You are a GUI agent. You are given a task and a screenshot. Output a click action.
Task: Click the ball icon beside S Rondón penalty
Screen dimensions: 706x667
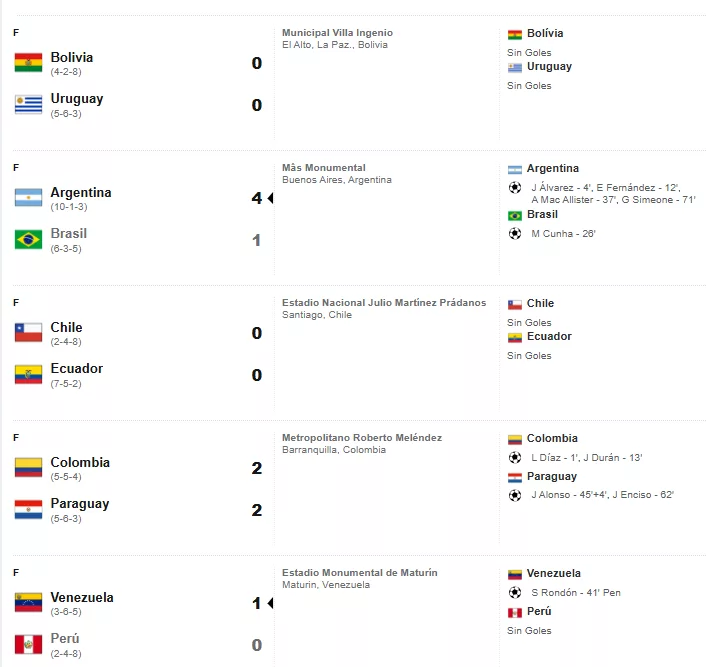[x=515, y=592]
